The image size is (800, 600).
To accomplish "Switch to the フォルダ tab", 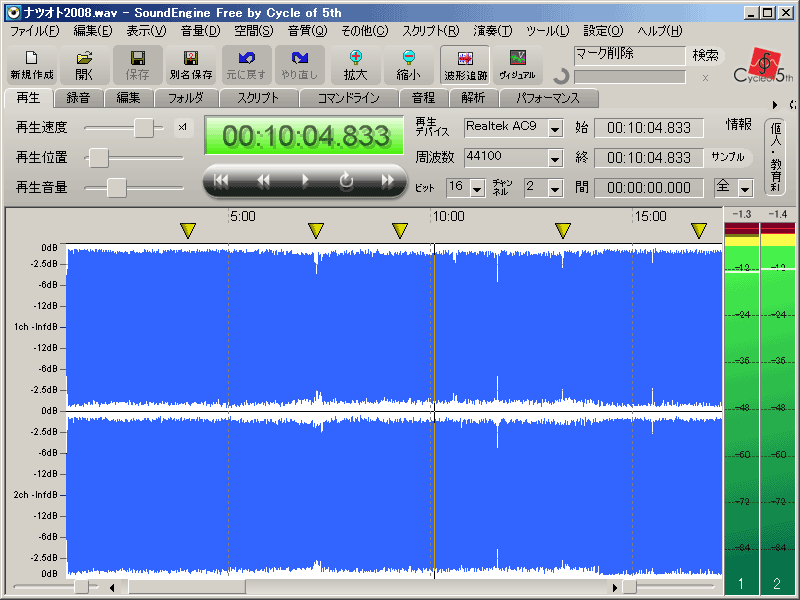I will (x=186, y=97).
